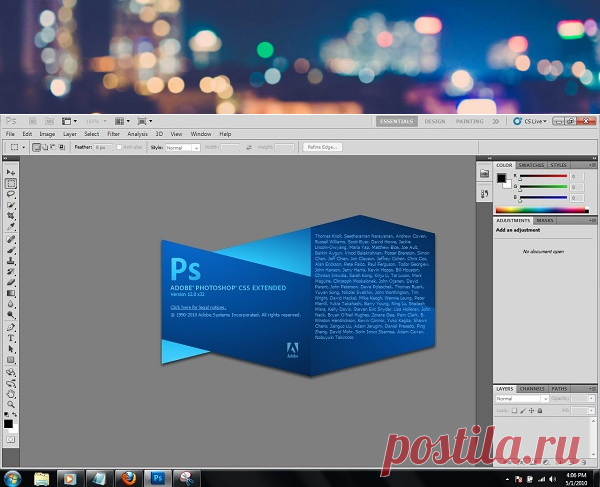
Task: Select the History Brush tool
Action: click(11, 272)
